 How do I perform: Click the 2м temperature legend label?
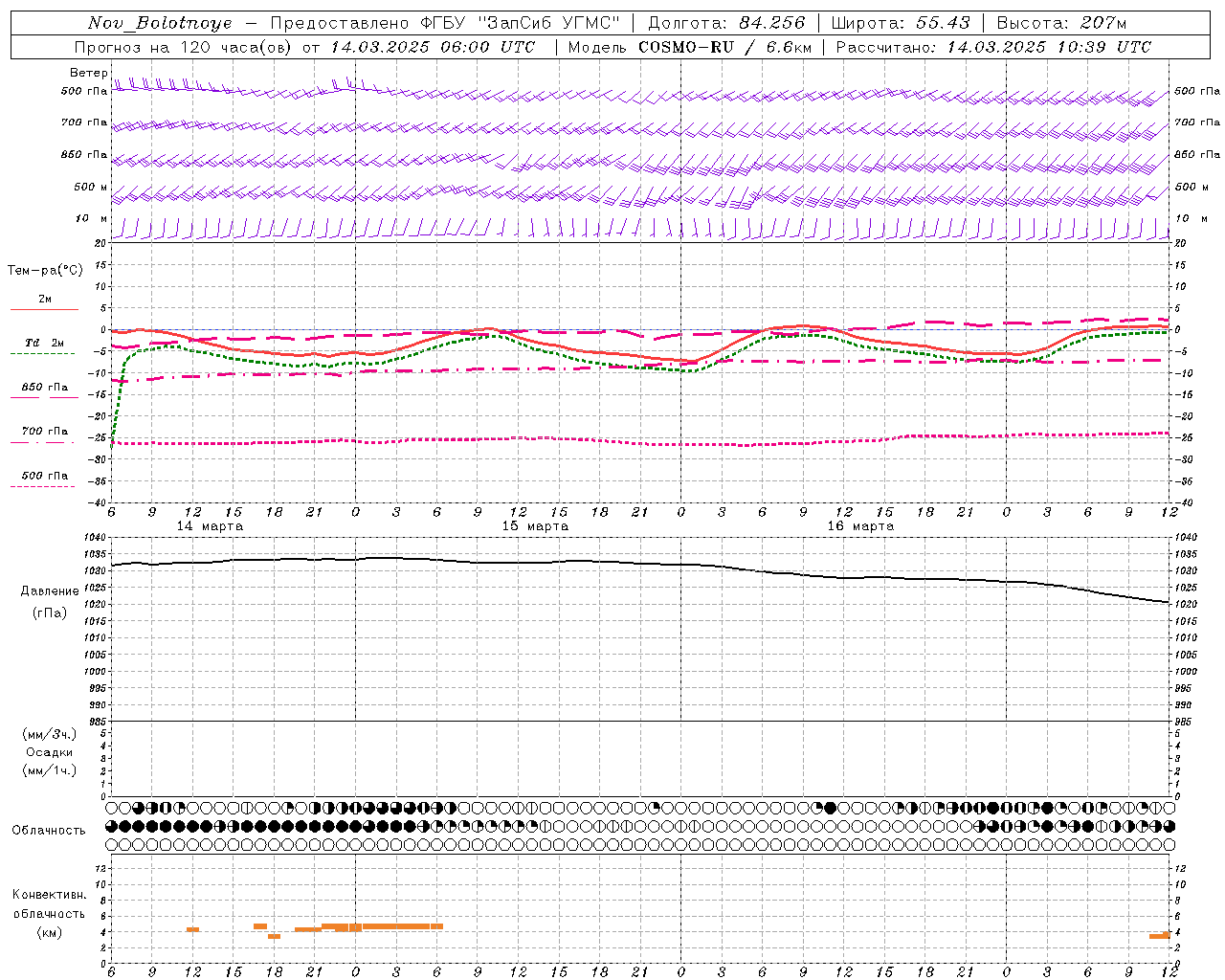(45, 300)
